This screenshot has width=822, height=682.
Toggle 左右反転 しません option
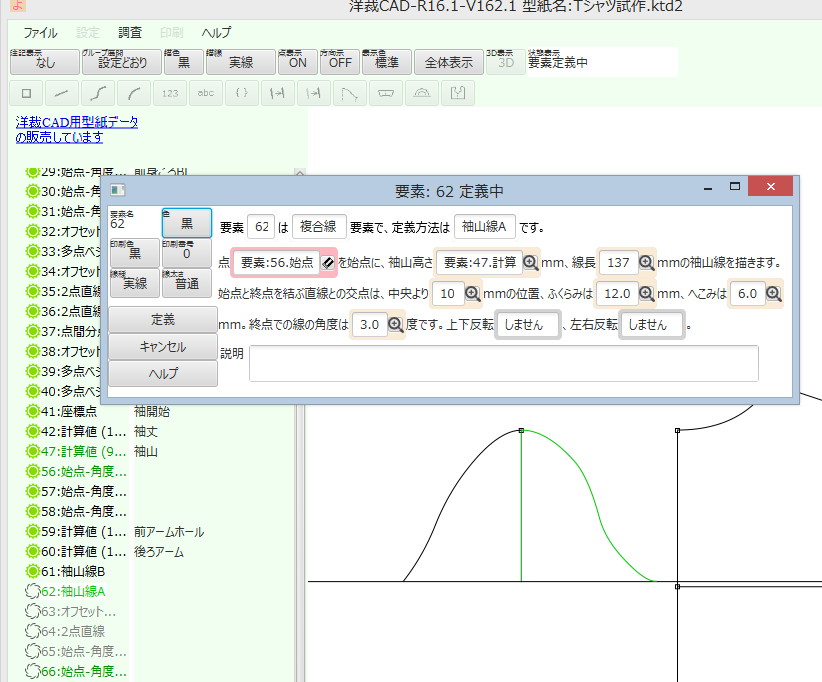[x=652, y=325]
